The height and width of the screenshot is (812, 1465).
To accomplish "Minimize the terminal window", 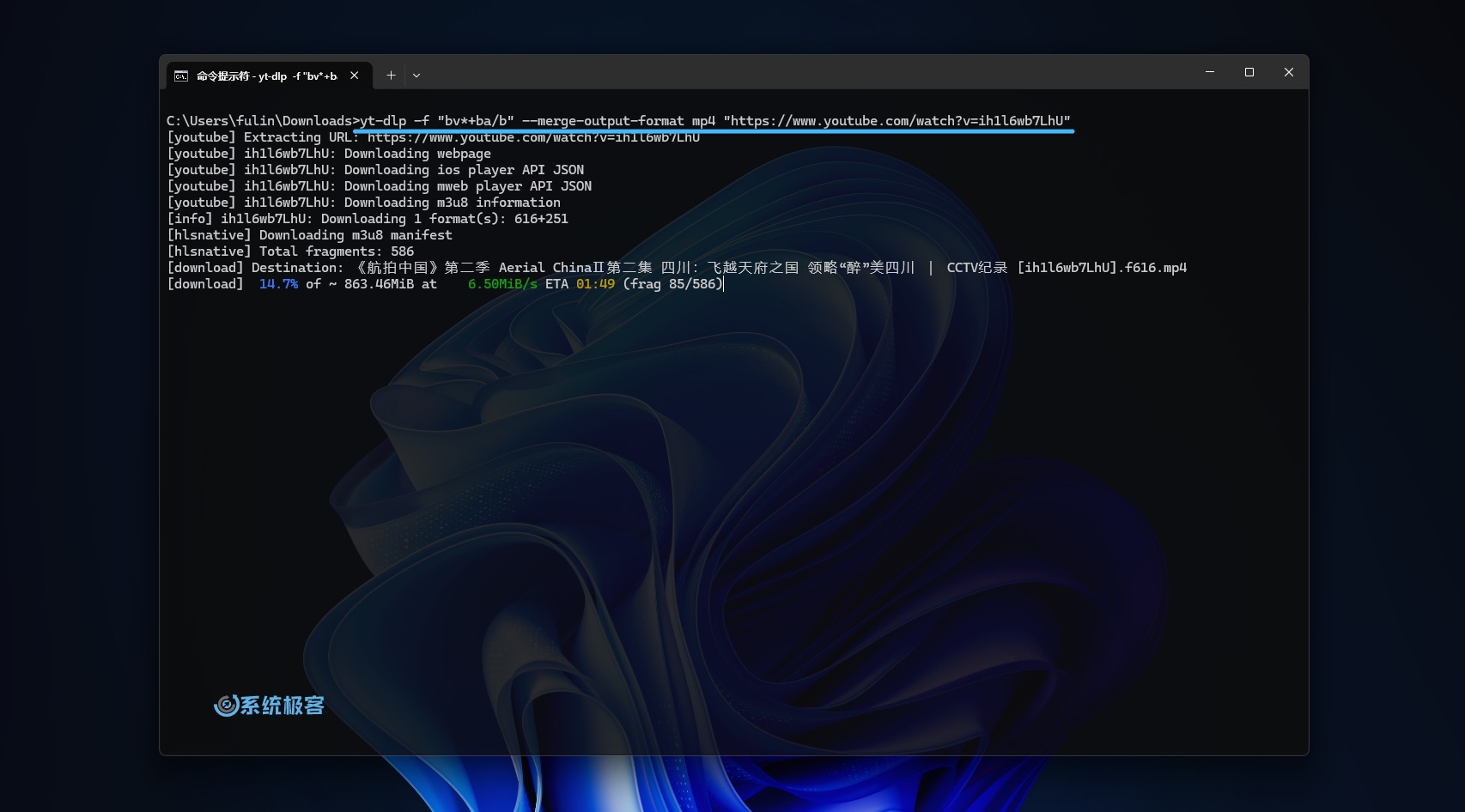I will click(x=1210, y=72).
